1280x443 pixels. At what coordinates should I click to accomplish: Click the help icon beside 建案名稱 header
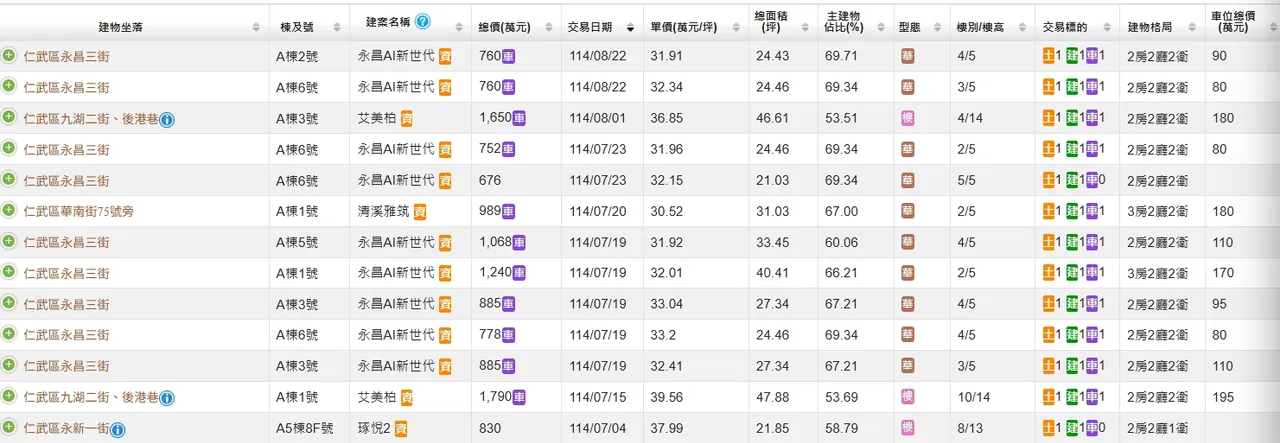point(423,22)
